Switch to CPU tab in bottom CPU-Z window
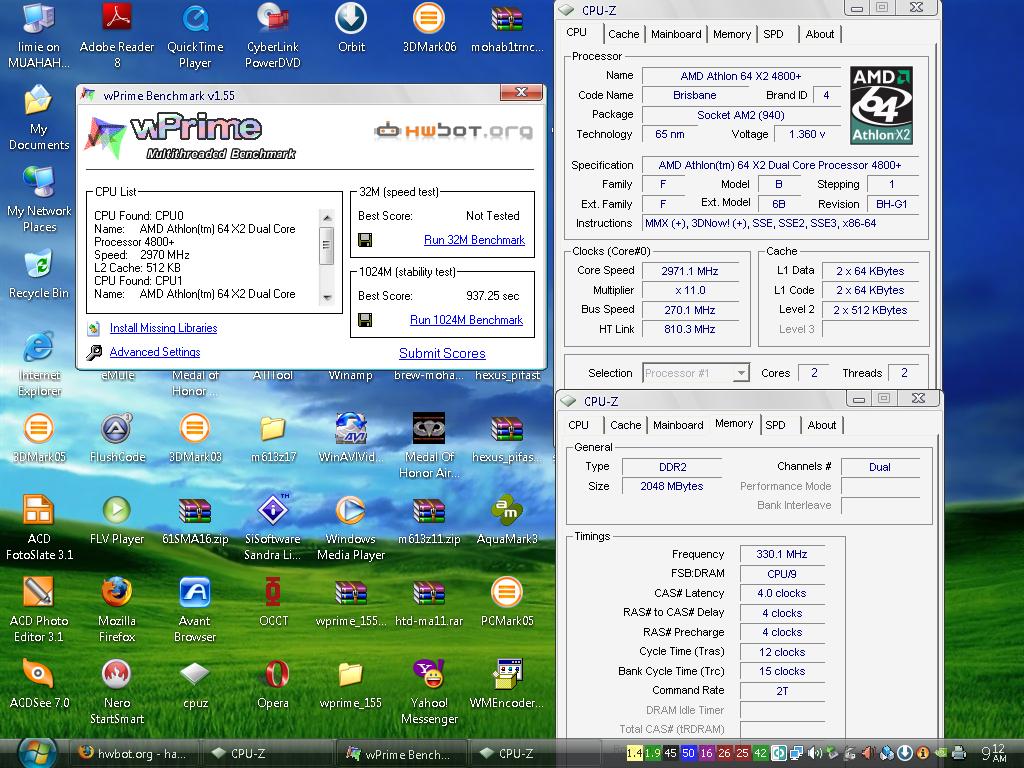The width and height of the screenshot is (1024, 768). 578,425
